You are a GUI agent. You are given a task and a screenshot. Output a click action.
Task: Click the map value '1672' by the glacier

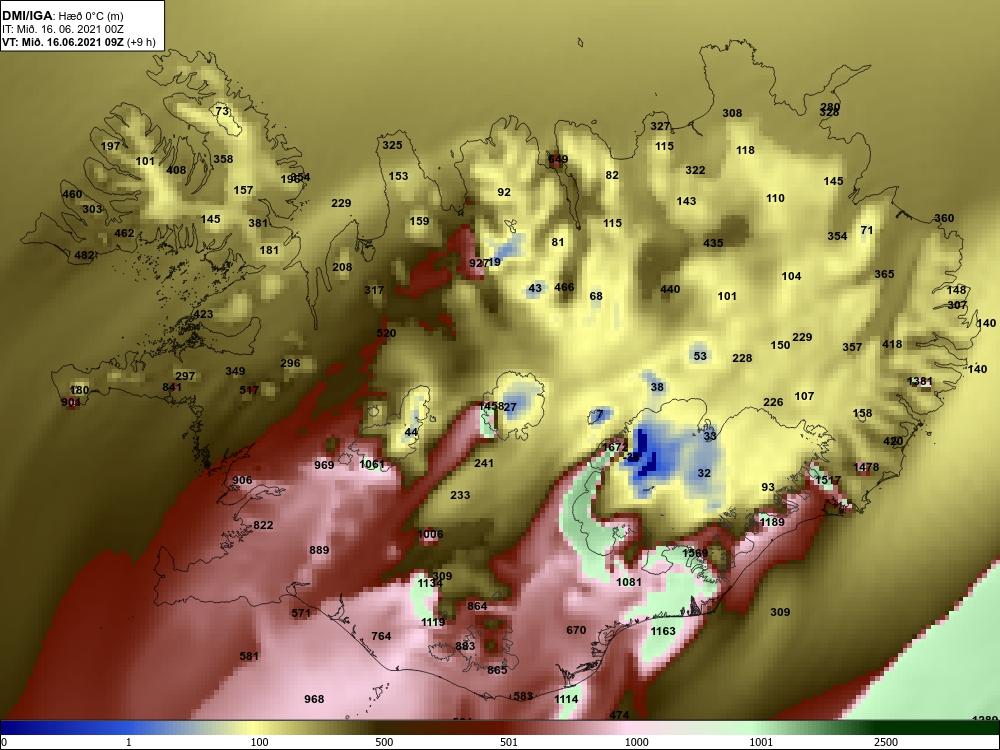click(x=616, y=447)
